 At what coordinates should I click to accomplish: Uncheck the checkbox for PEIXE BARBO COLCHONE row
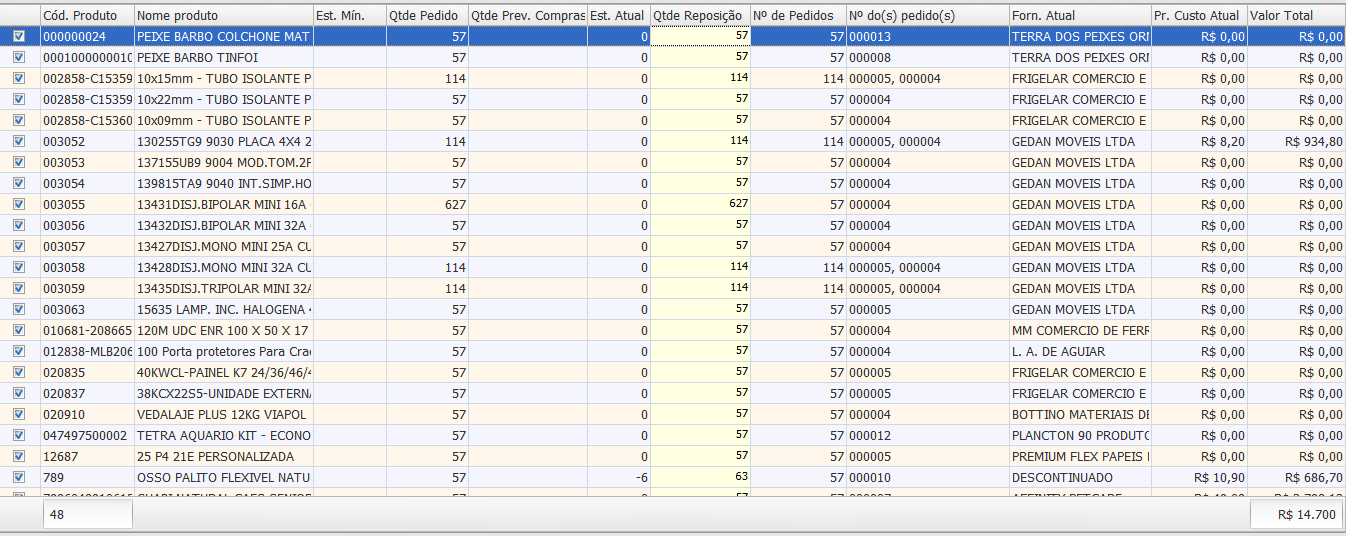pos(19,36)
